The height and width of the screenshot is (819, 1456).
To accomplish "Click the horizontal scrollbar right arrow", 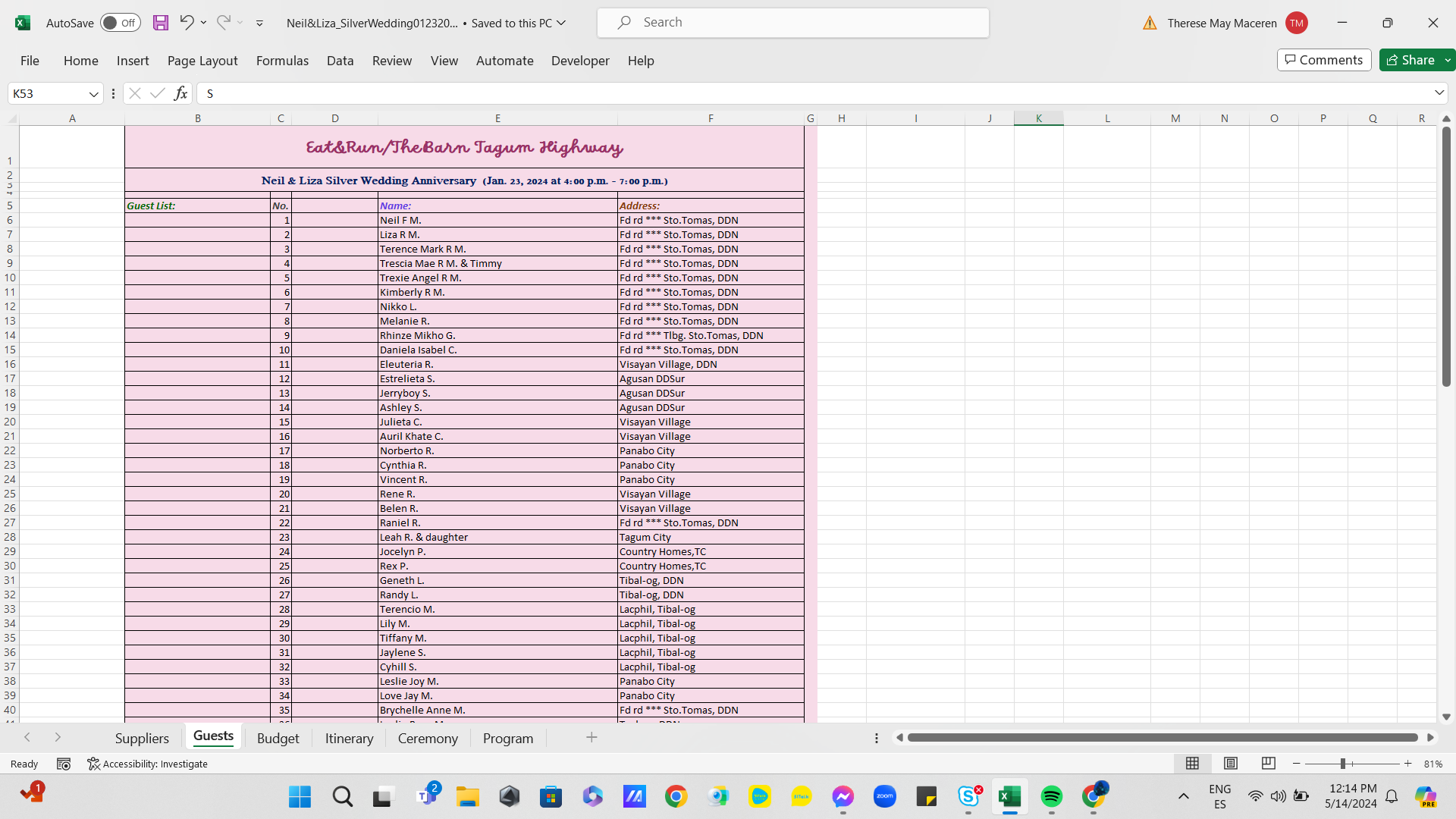I will click(1430, 737).
